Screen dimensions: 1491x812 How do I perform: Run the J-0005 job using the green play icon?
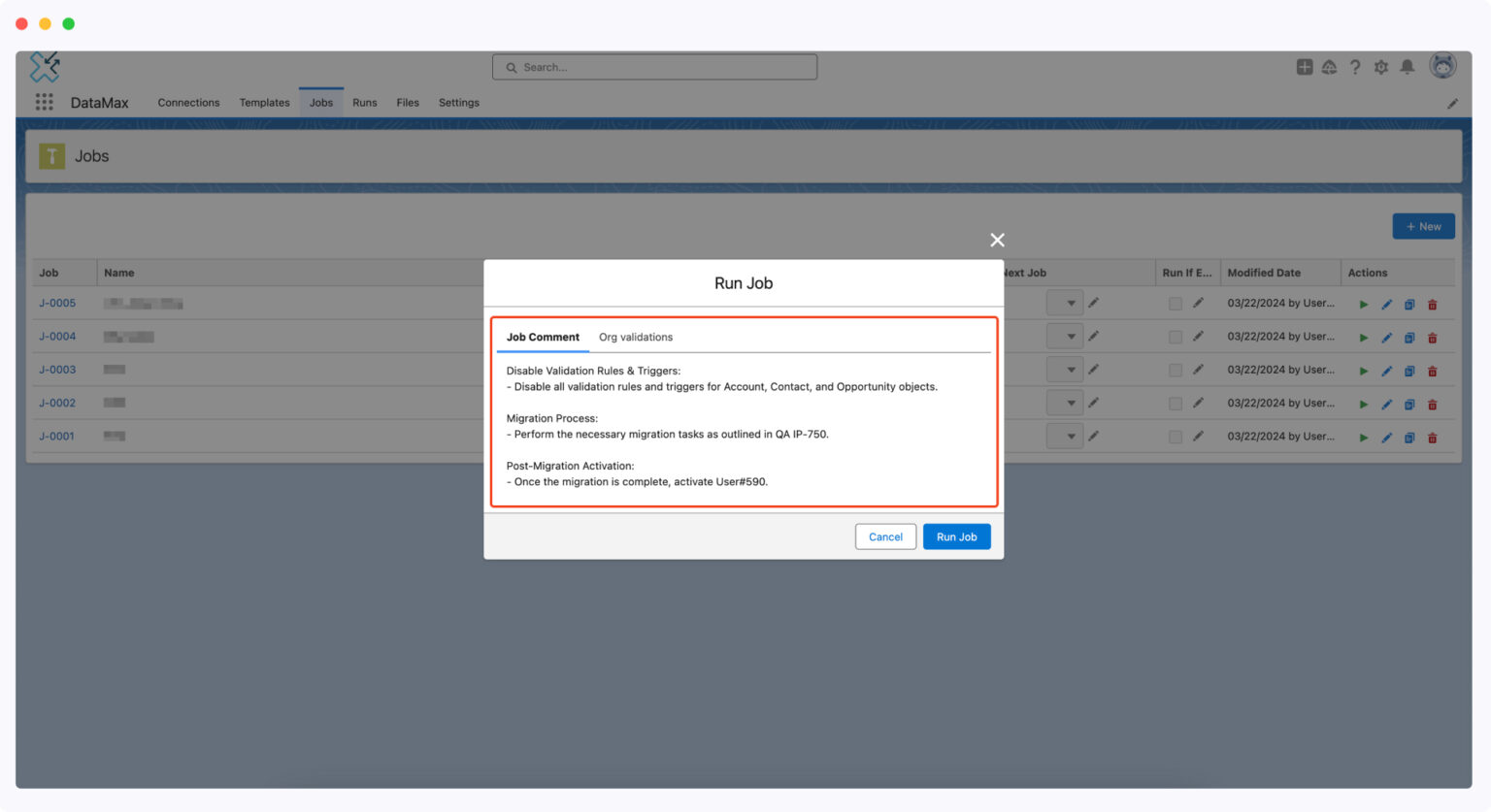click(1363, 303)
